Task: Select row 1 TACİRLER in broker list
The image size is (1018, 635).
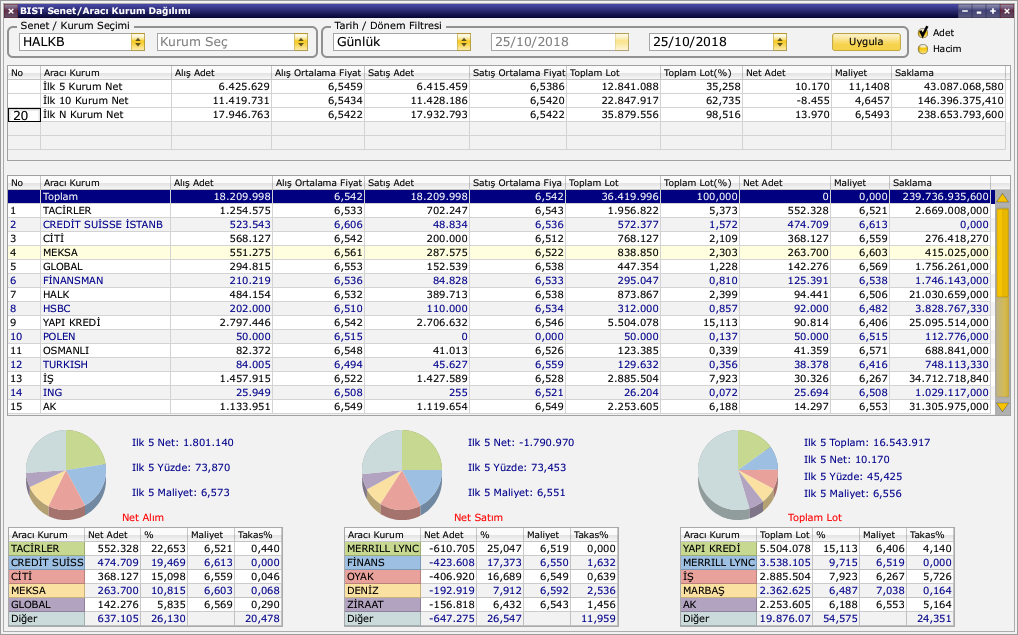Action: coord(499,211)
